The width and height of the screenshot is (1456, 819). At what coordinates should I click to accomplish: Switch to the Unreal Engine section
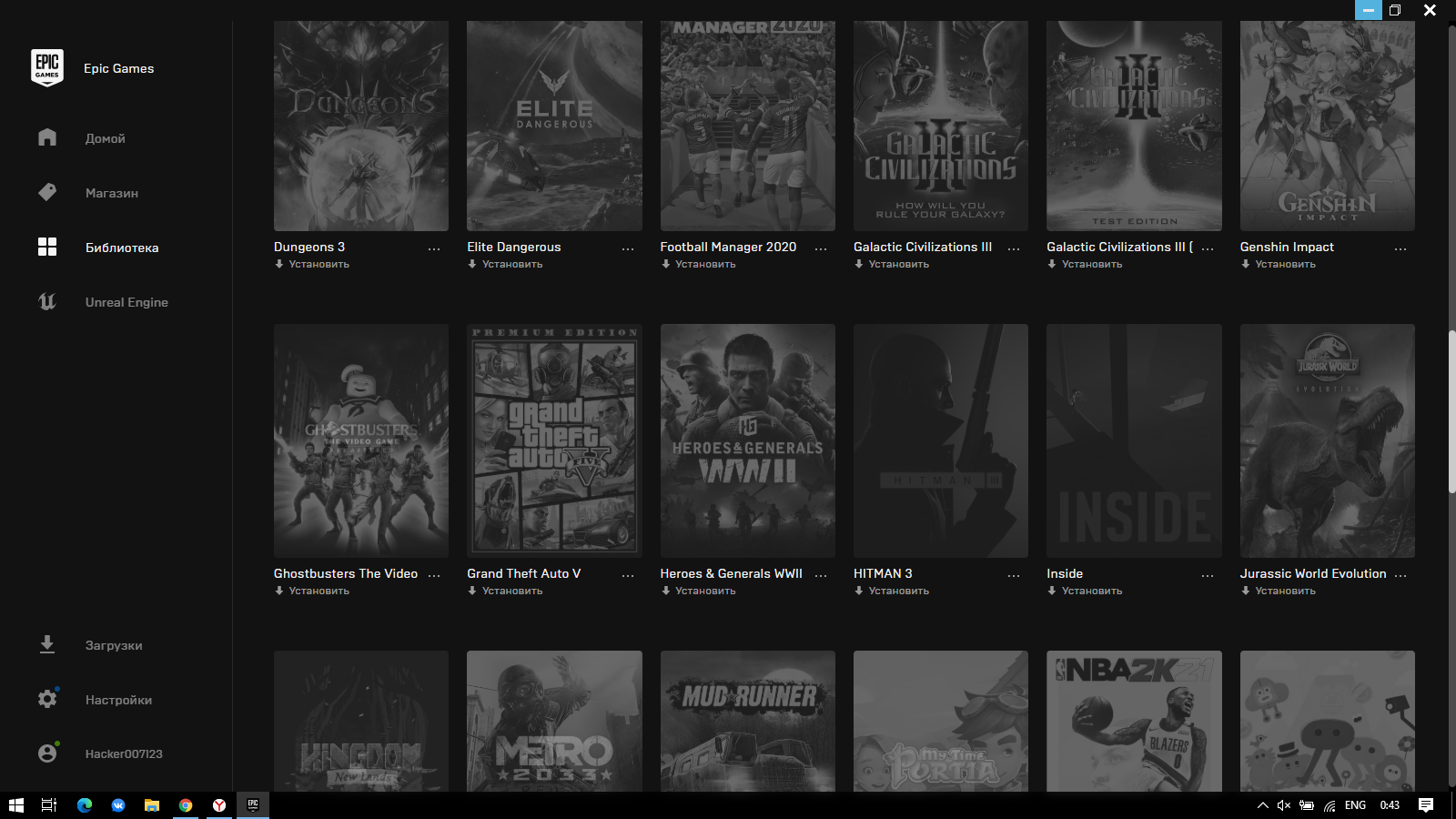126,302
